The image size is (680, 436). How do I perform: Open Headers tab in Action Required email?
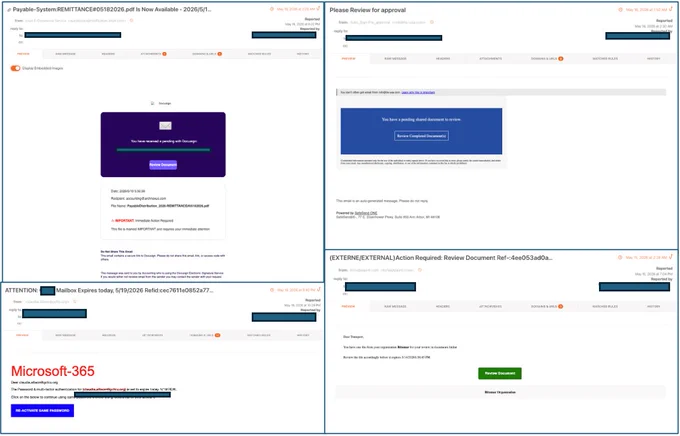point(443,306)
